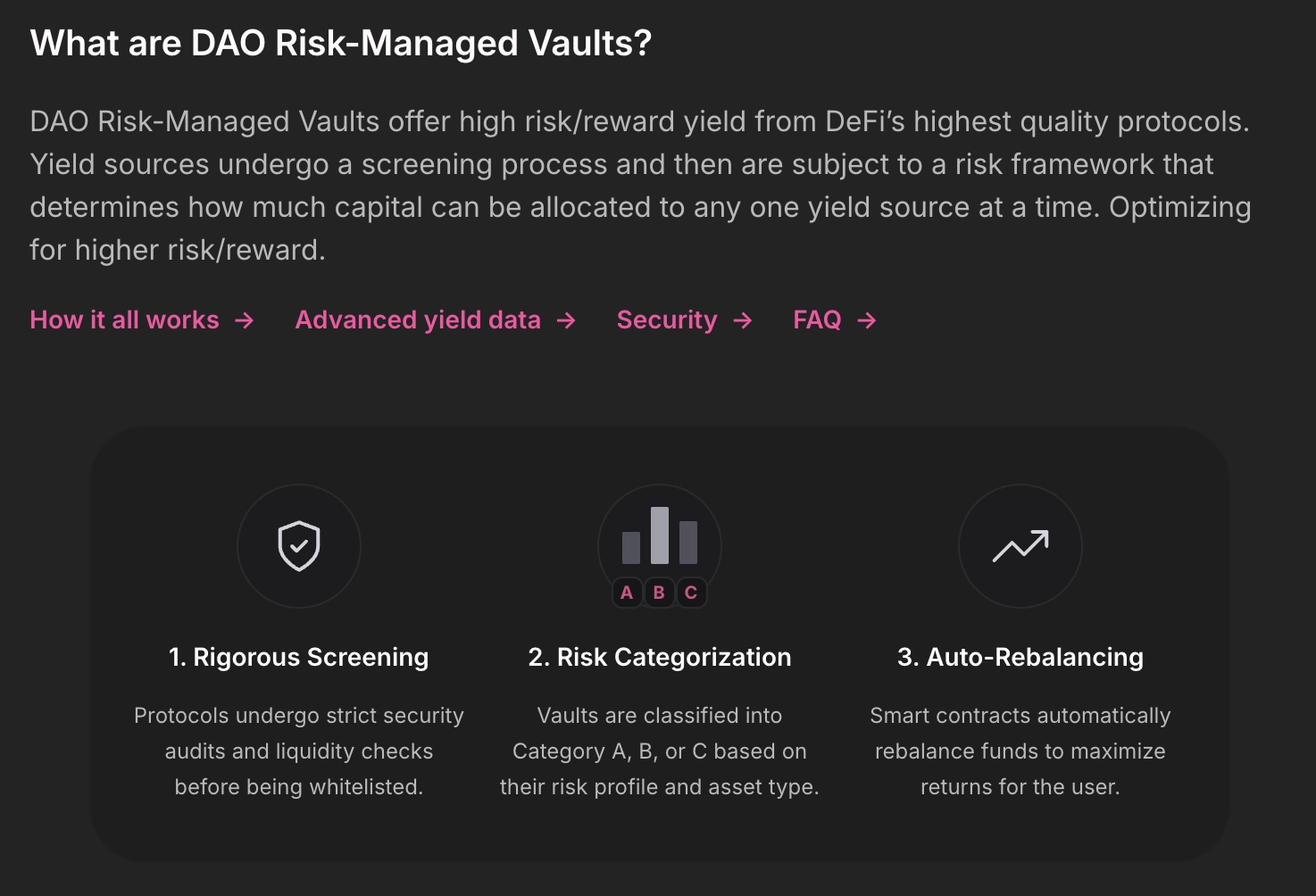This screenshot has height=896, width=1316.
Task: Click the bar chart risk categorization icon
Action: [660, 536]
